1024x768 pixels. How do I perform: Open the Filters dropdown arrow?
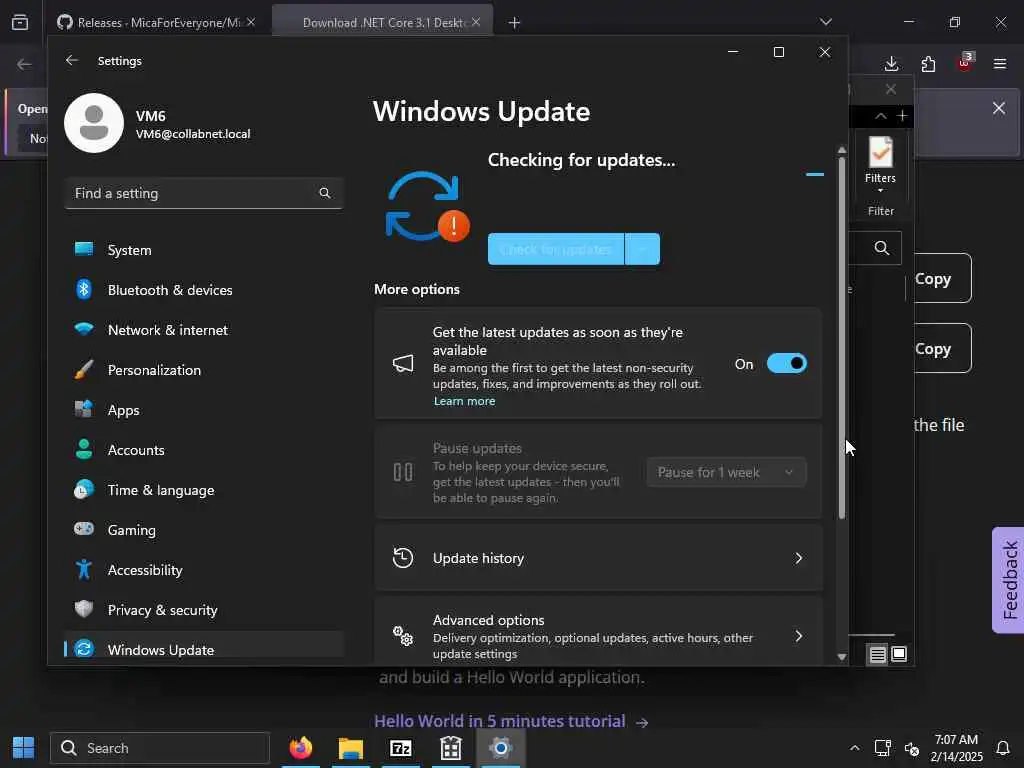click(x=880, y=190)
